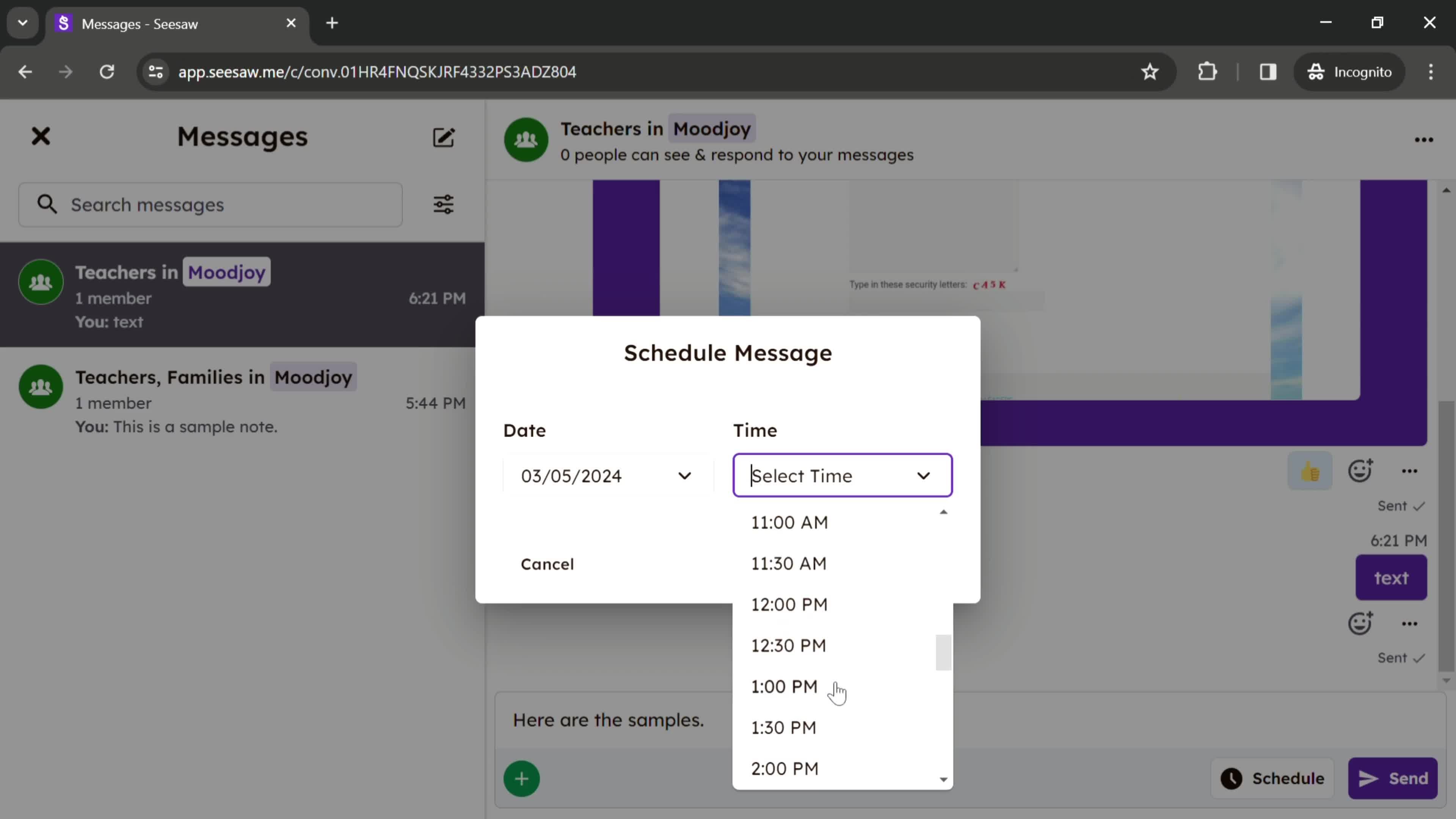The width and height of the screenshot is (1456, 819).
Task: Click the Send button in chat
Action: tap(1397, 778)
